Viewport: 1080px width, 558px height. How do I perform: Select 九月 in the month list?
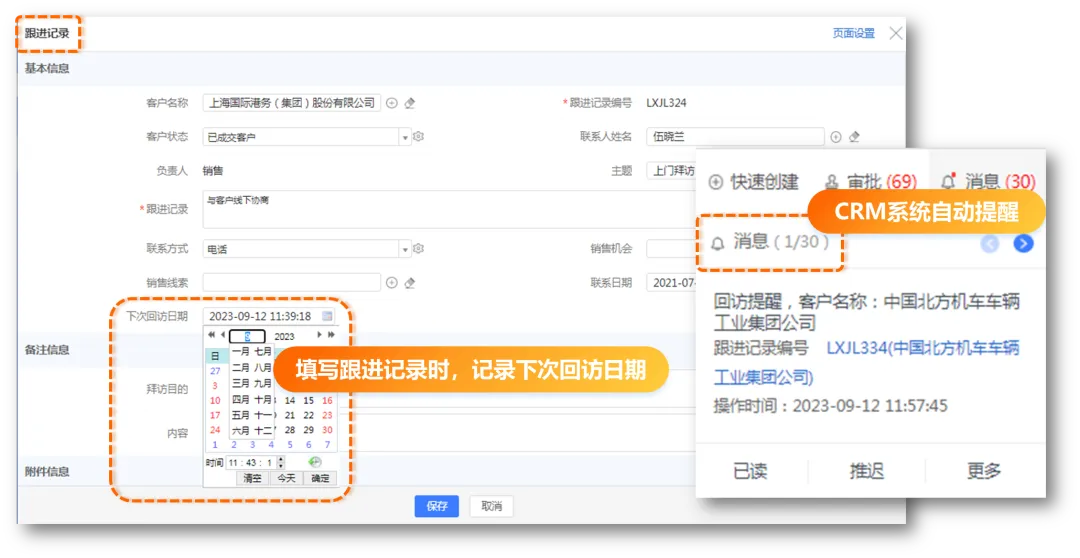[x=262, y=383]
